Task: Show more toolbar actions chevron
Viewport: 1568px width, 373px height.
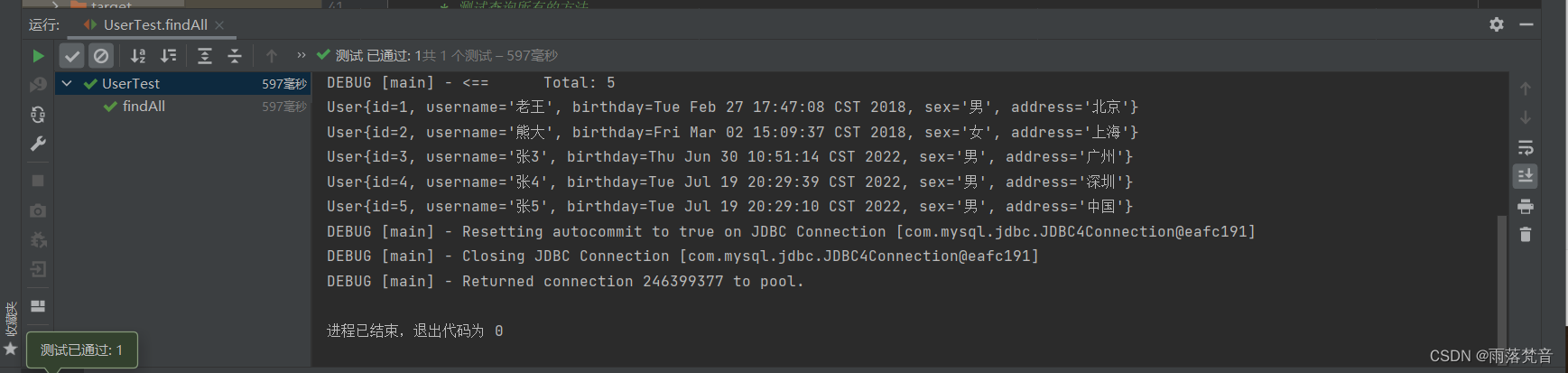Action: coord(302,56)
